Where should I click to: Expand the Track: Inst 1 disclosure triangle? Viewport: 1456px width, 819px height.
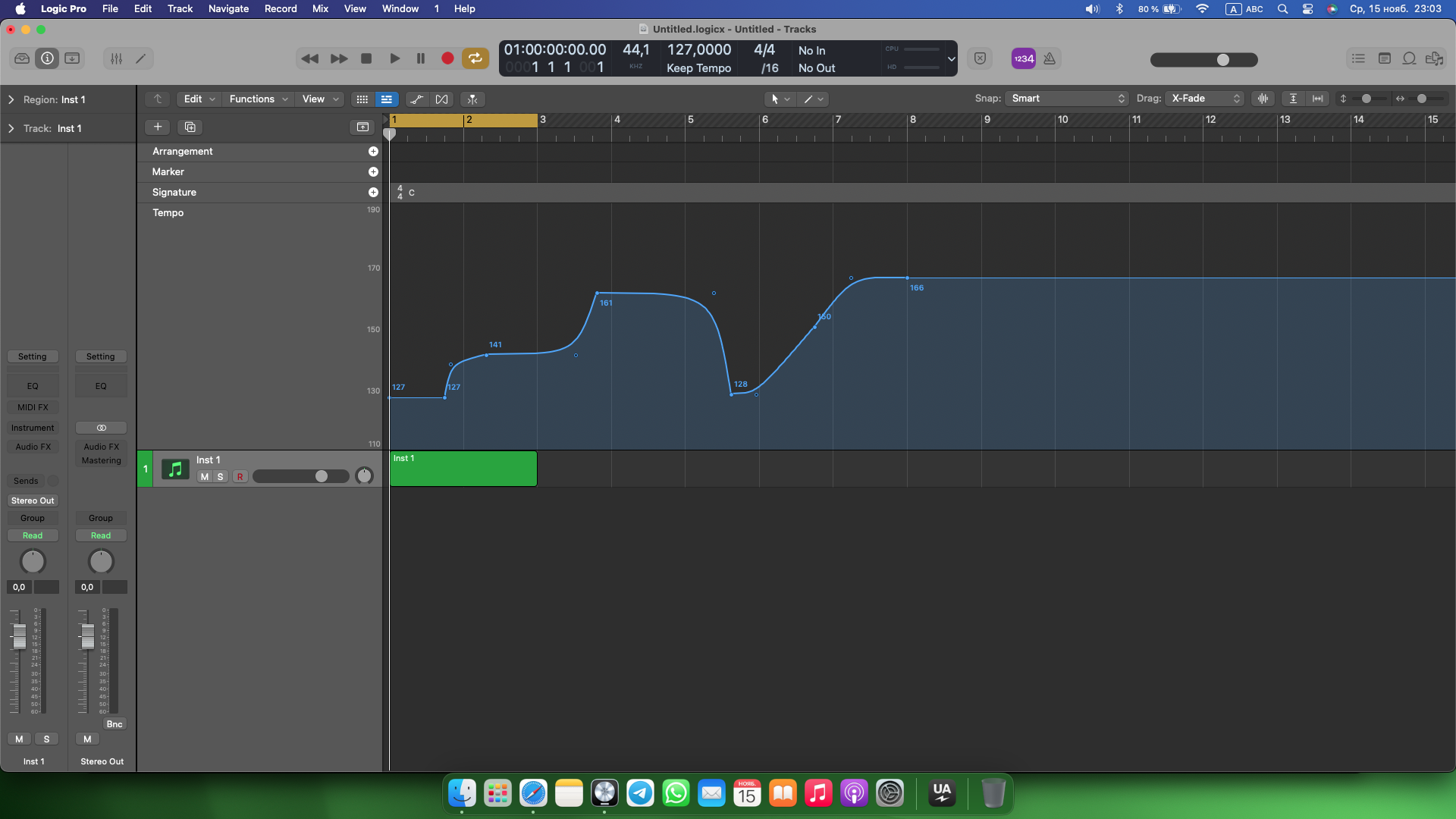[x=11, y=128]
